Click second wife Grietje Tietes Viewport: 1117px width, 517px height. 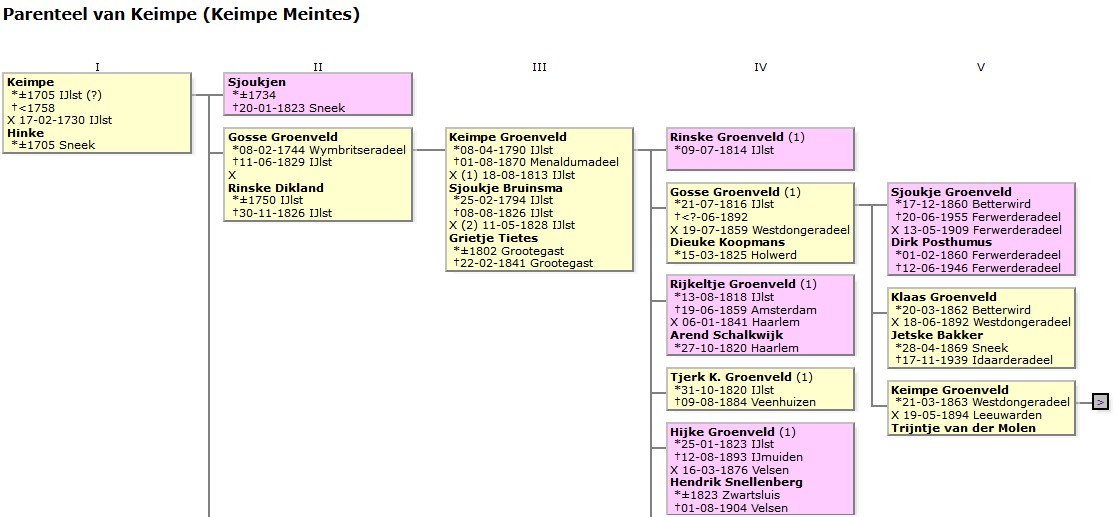(493, 239)
